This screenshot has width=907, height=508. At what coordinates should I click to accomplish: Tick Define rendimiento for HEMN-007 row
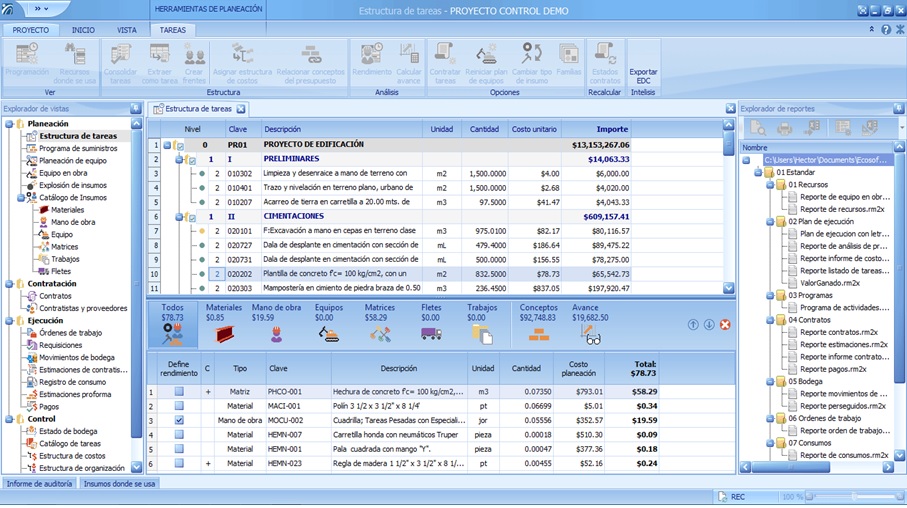[179, 435]
